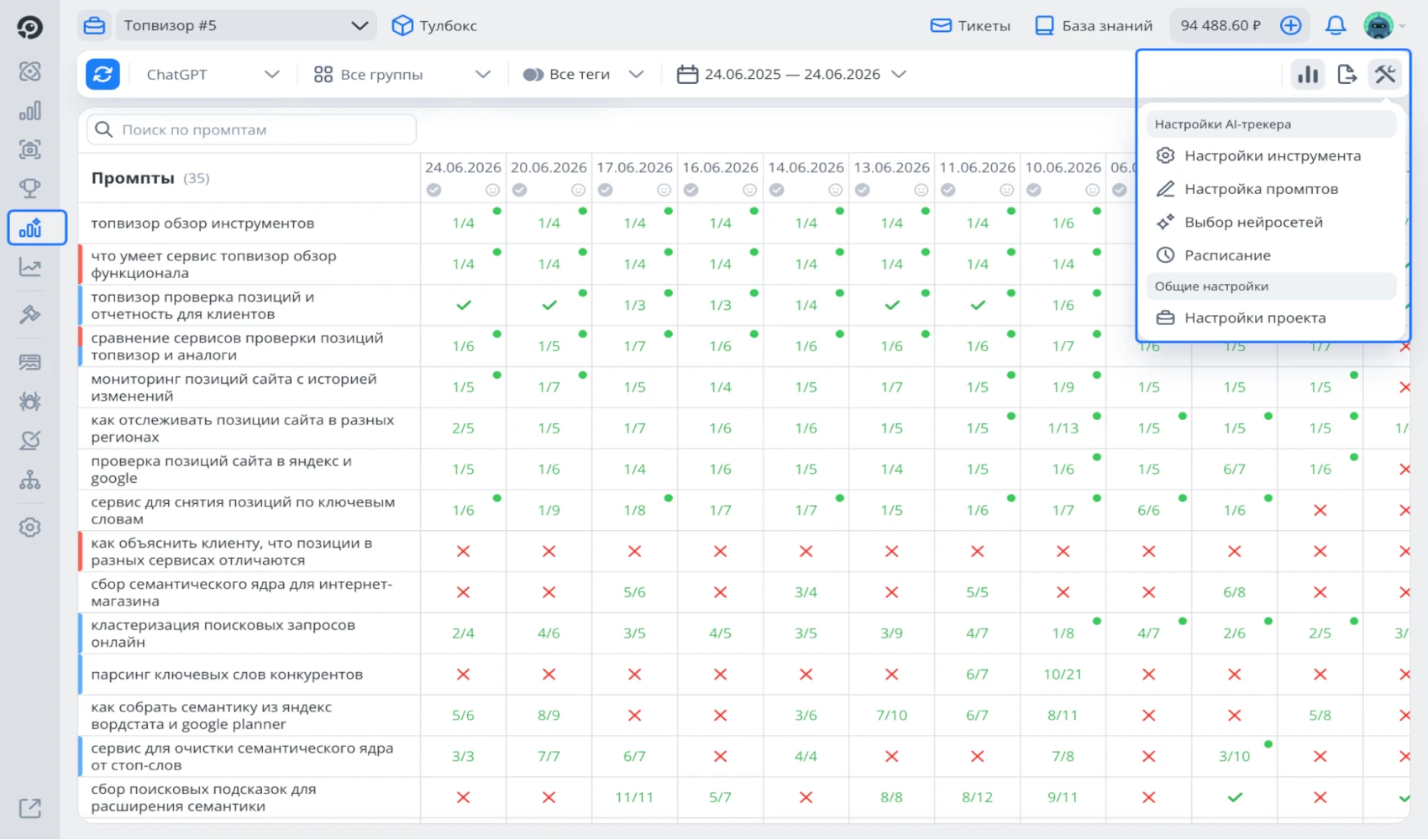Open the bar chart statistics icon

1308,75
